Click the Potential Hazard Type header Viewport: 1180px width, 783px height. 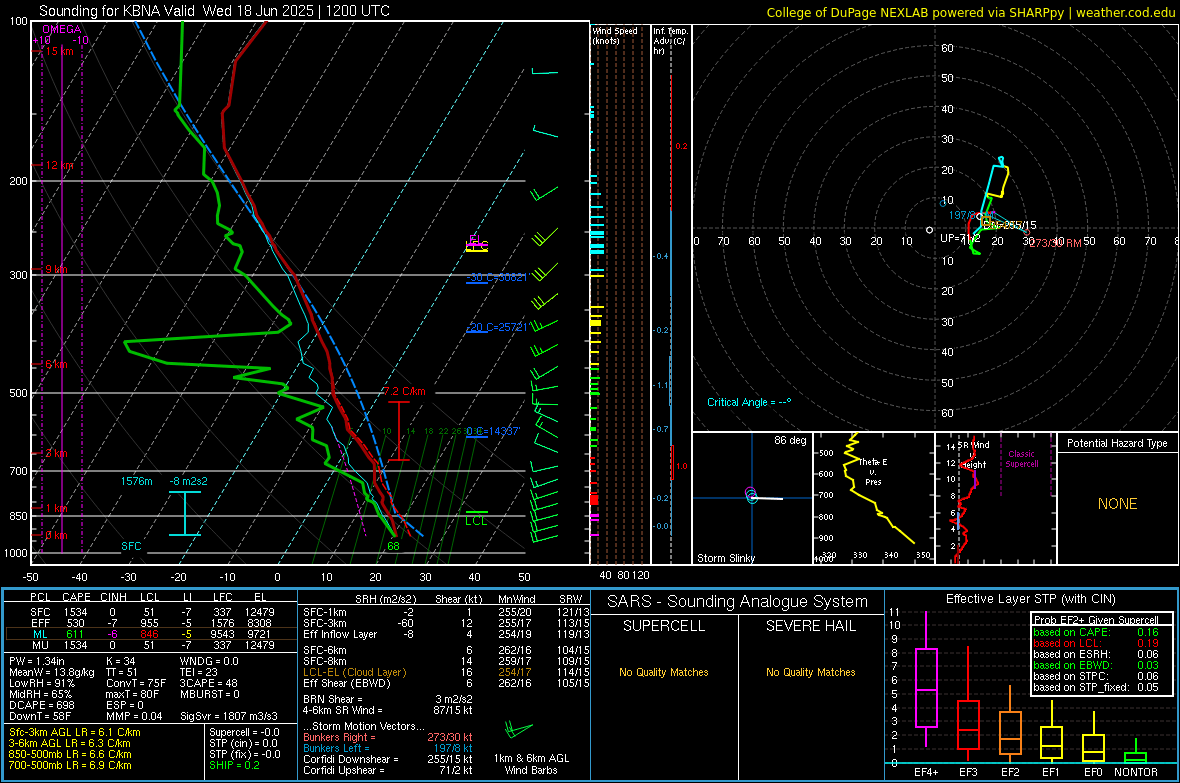pos(1118,443)
